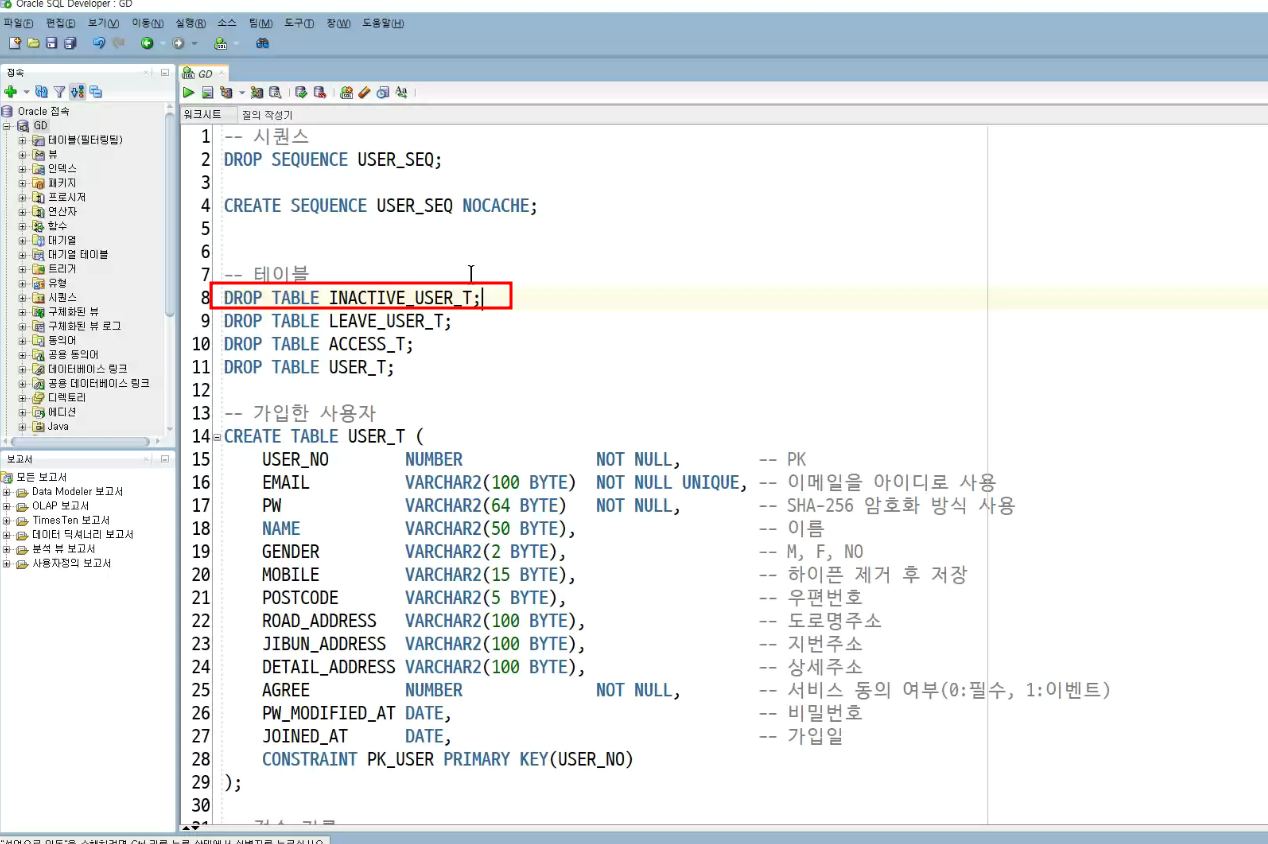The height and width of the screenshot is (844, 1268).
Task: Select 데이터 딕셔너리 보고서 in reports
Action: pyautogui.click(x=82, y=535)
